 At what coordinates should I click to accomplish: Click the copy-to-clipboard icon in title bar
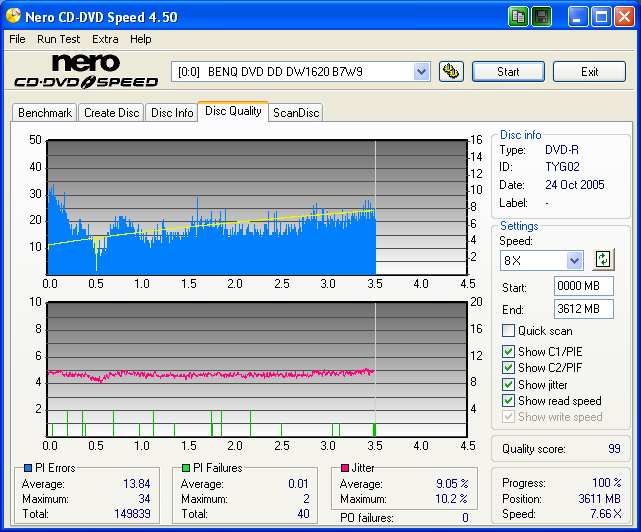pyautogui.click(x=518, y=17)
